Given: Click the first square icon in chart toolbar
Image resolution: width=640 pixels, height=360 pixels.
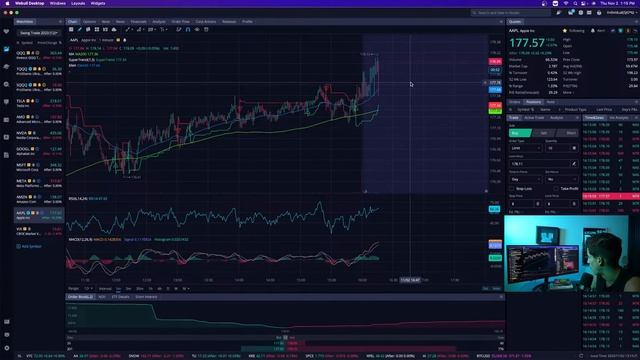Looking at the screenshot, I should (x=71, y=29).
